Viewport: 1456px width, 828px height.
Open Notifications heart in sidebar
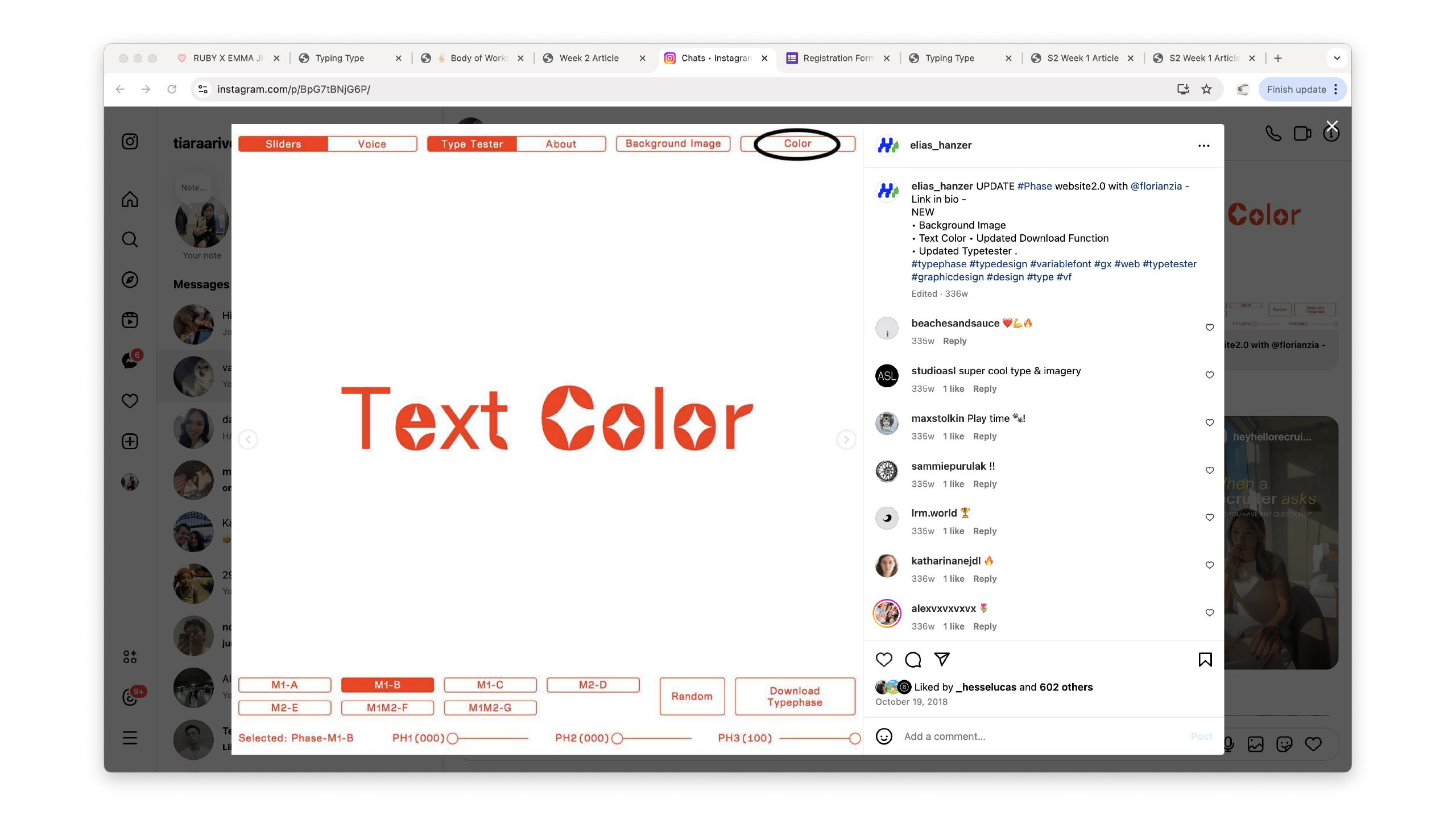(x=130, y=401)
